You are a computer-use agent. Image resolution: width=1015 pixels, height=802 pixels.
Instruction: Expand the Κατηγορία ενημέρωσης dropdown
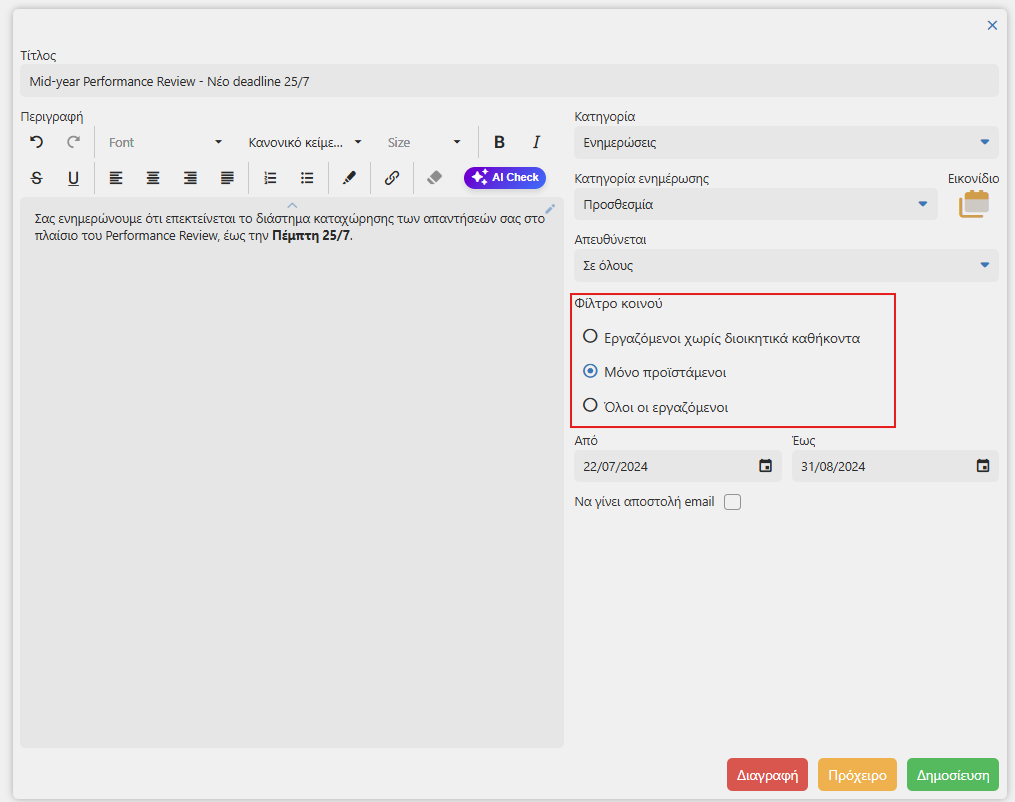pos(755,205)
